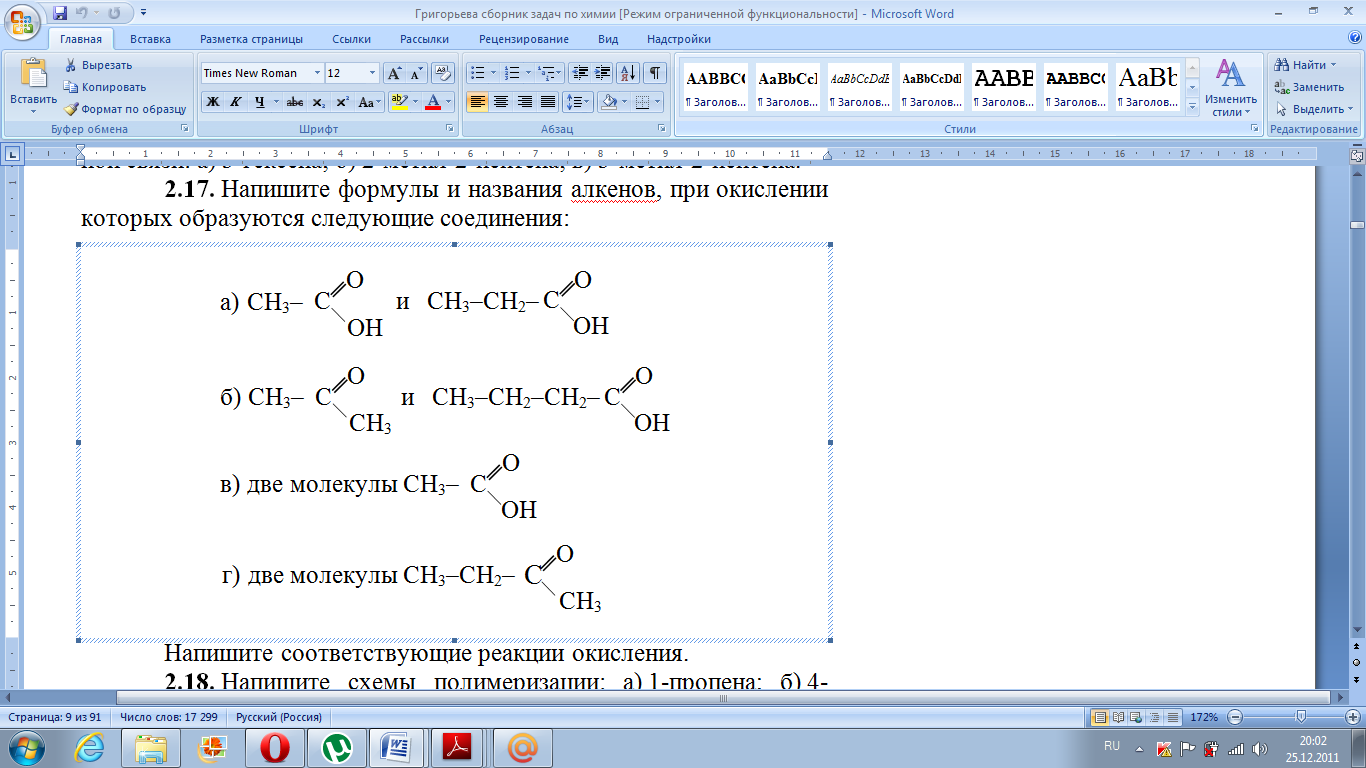Open the font size 12 dropdown
This screenshot has height=768, width=1366.
[373, 73]
